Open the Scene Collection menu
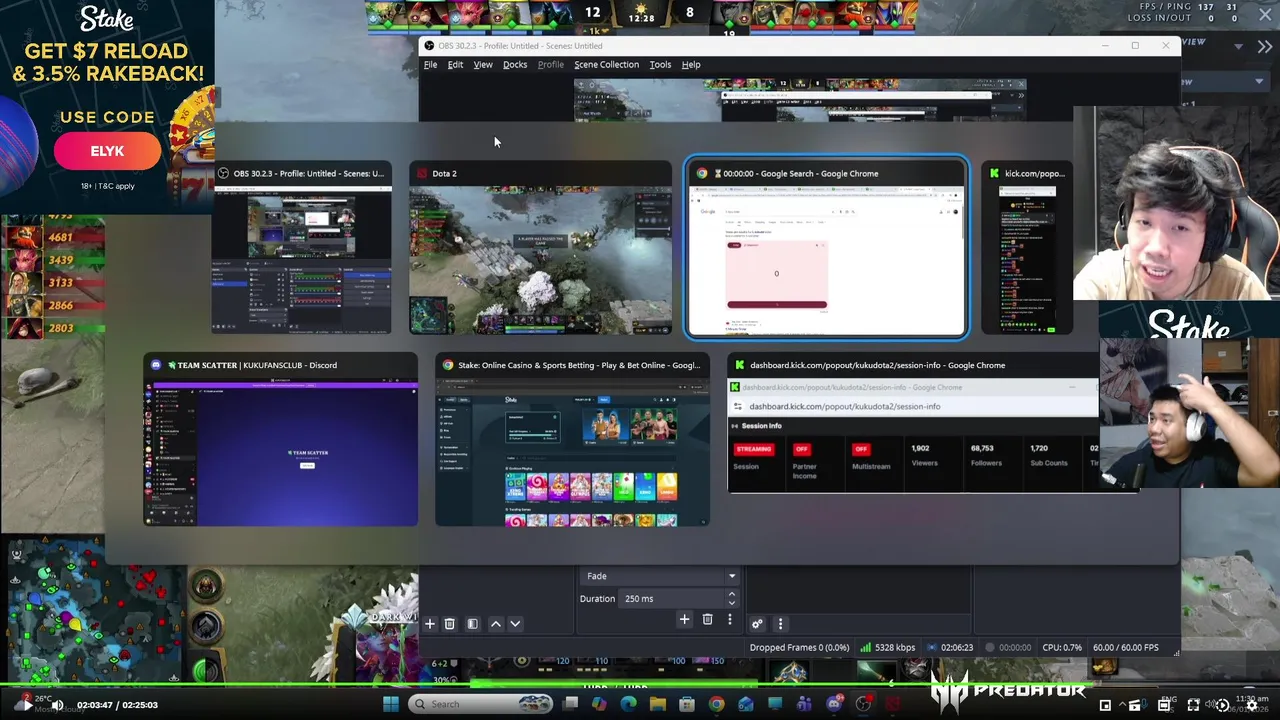The width and height of the screenshot is (1280, 720). (606, 64)
